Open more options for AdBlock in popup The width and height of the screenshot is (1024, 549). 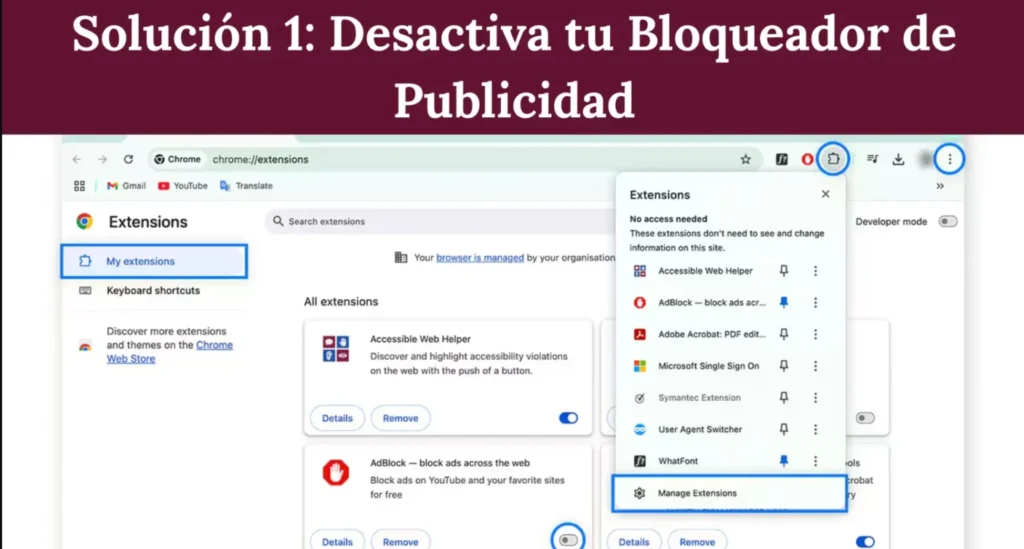coord(815,302)
